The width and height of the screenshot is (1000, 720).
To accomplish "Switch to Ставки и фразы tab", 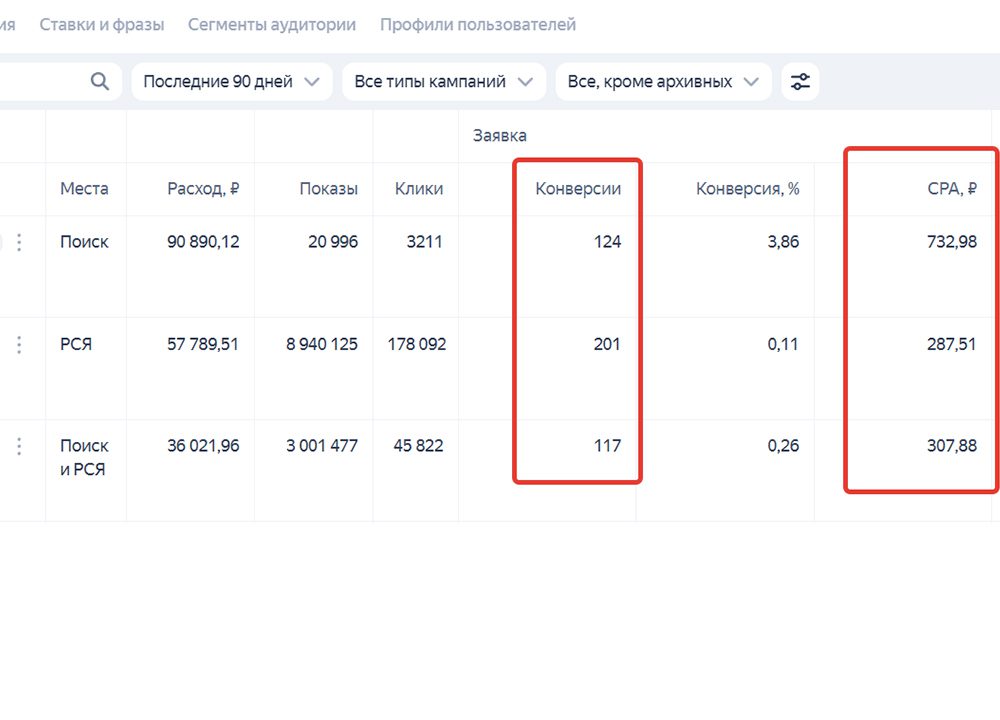I will pyautogui.click(x=102, y=24).
